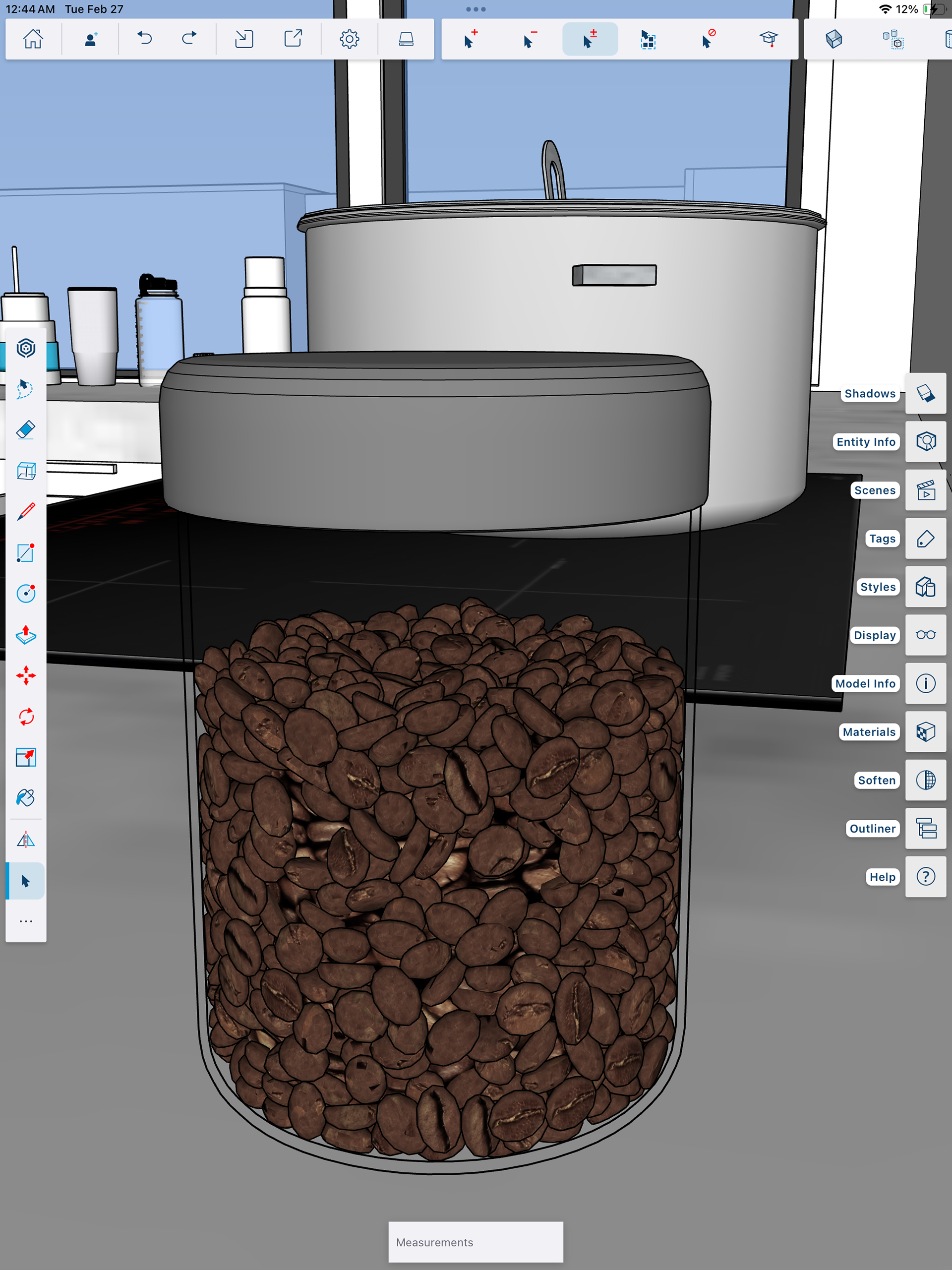The width and height of the screenshot is (952, 1270).
Task: Choose the Lasso select tool
Action: point(26,389)
